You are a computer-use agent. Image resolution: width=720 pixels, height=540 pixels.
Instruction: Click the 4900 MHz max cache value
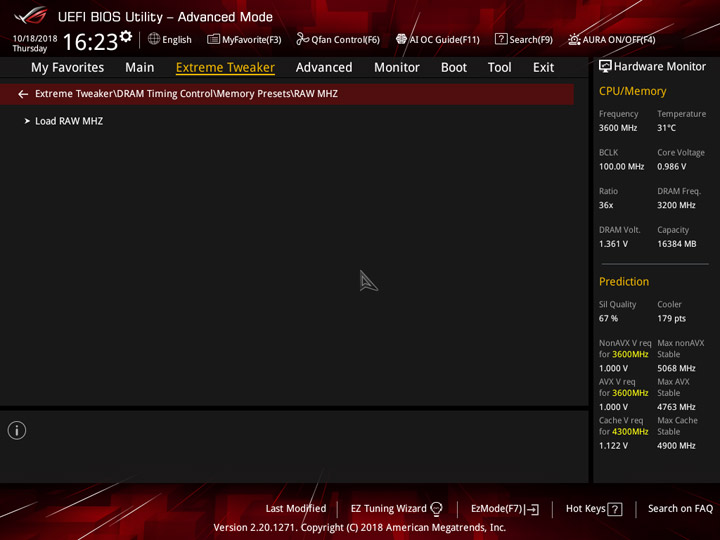[676, 445]
